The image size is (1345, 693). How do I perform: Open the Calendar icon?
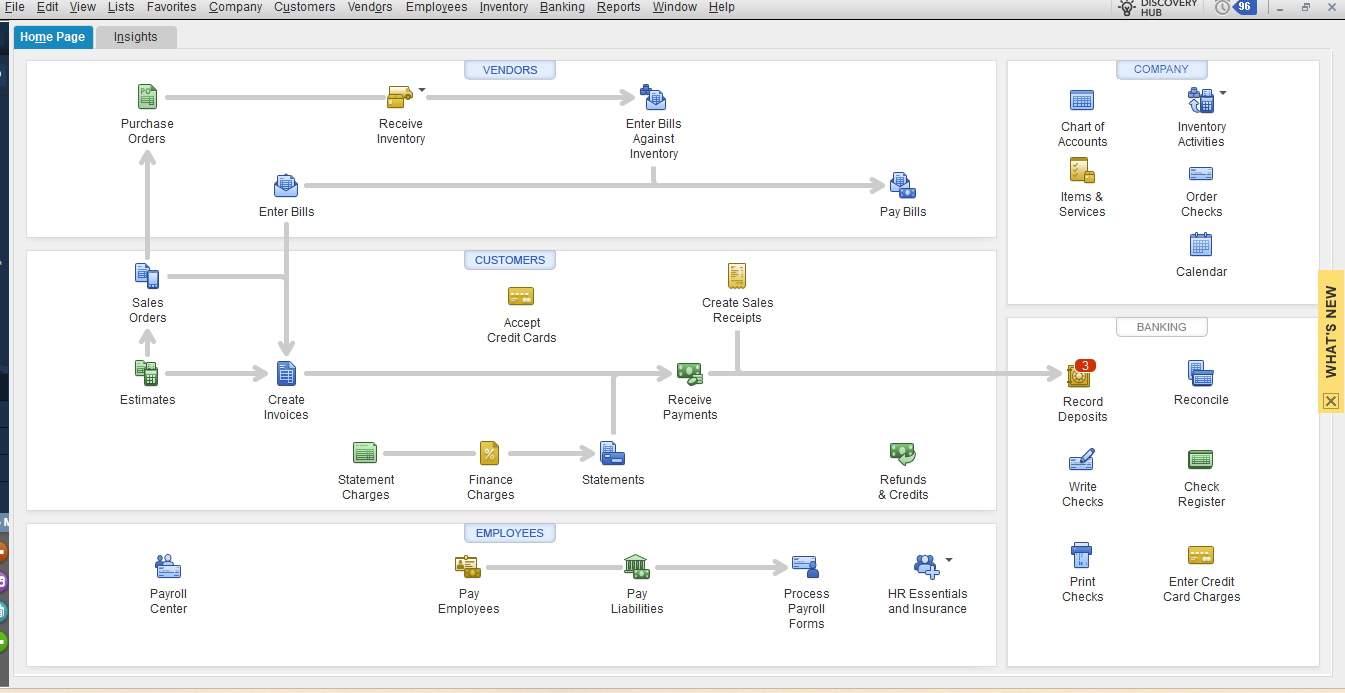1201,244
